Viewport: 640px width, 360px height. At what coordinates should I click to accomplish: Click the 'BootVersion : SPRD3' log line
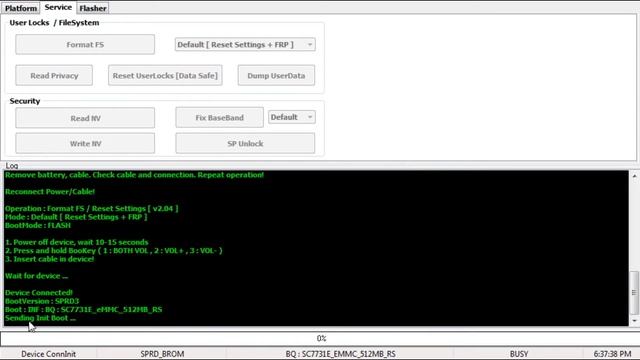point(42,301)
